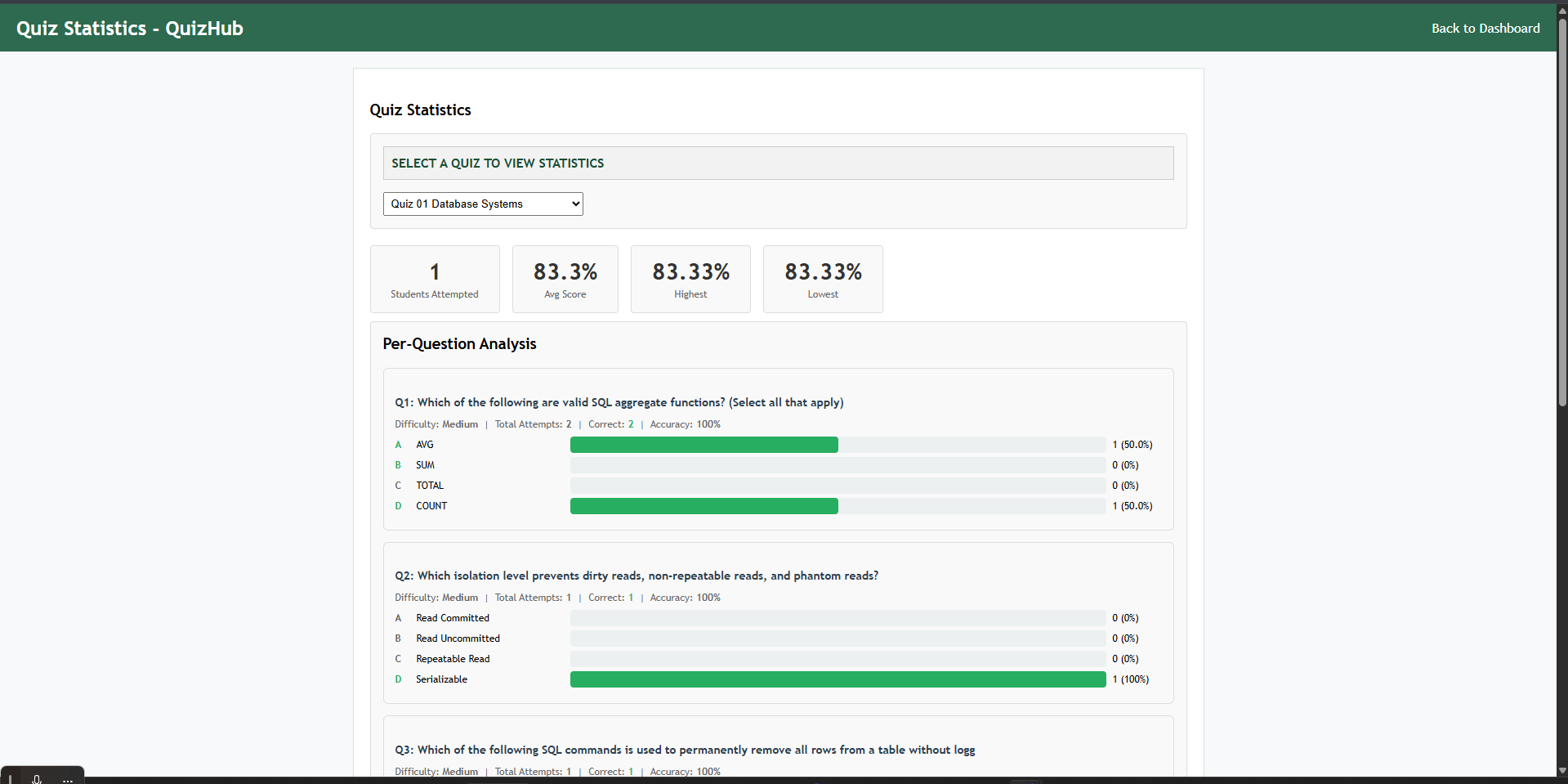1568x784 pixels.
Task: Open the Quiz 01 Database Systems dropdown
Action: [x=483, y=204]
